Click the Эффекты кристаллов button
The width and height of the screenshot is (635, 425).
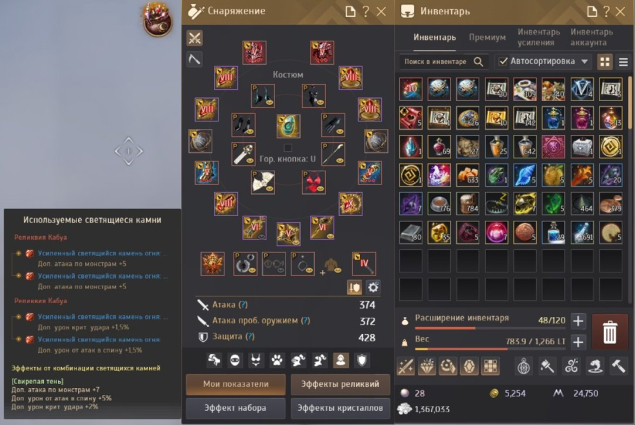coord(340,408)
